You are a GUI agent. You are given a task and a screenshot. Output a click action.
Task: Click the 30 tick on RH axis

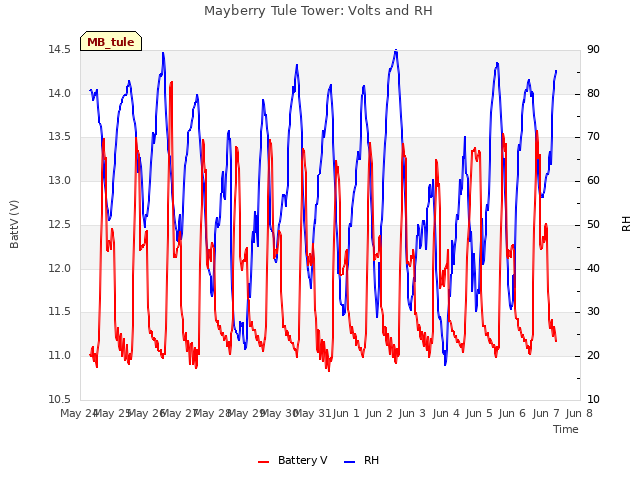tap(593, 312)
